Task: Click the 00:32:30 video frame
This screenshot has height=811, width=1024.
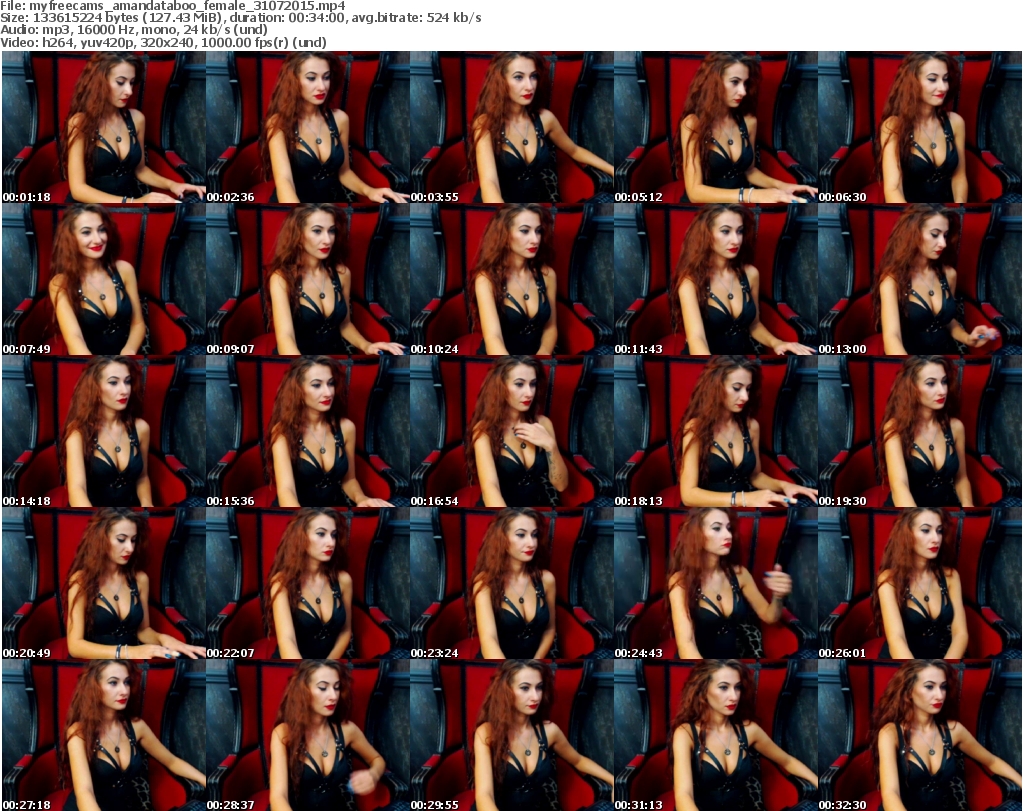Action: (920, 735)
